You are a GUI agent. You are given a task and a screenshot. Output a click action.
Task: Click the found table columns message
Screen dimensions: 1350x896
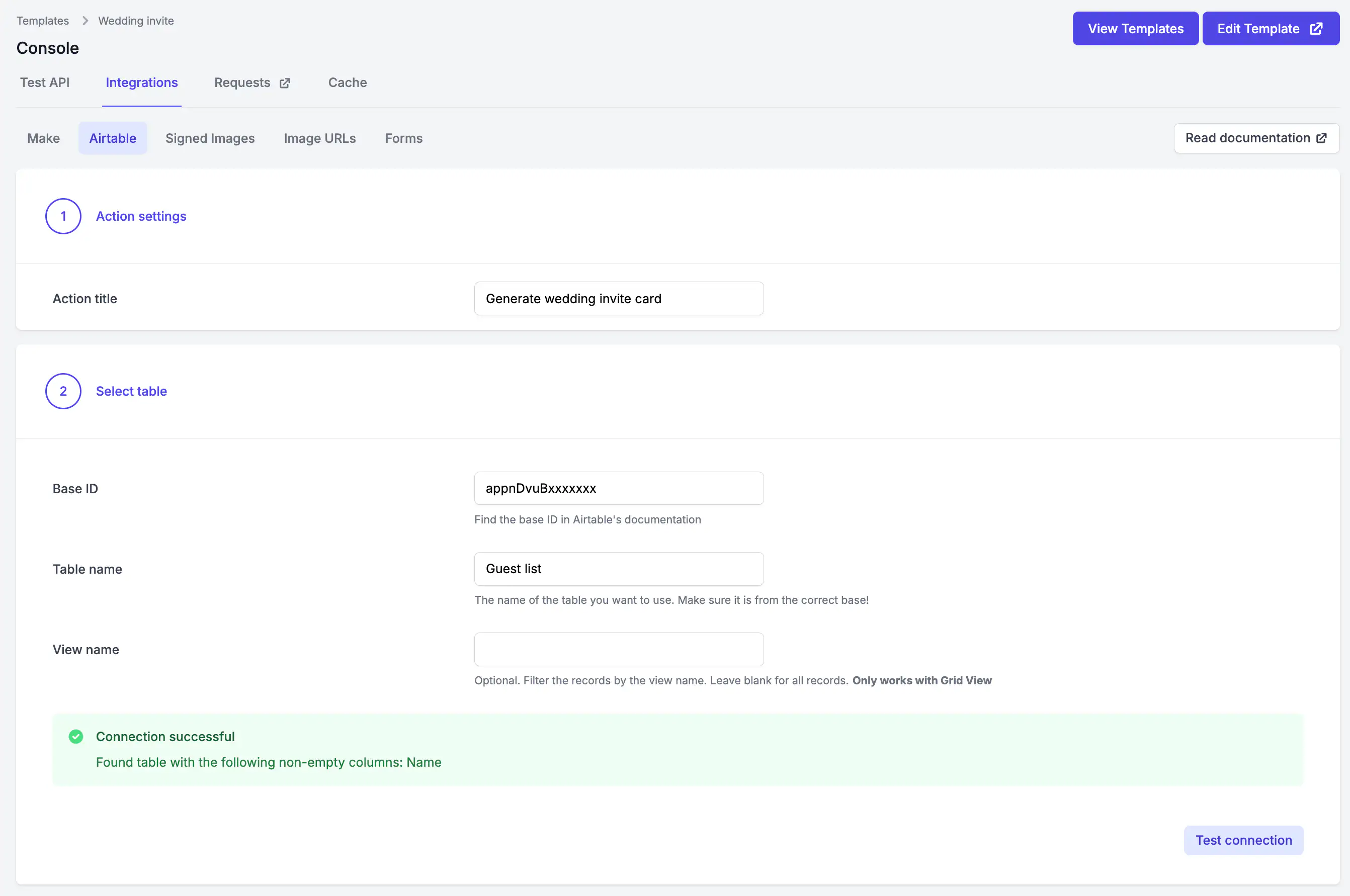(269, 762)
